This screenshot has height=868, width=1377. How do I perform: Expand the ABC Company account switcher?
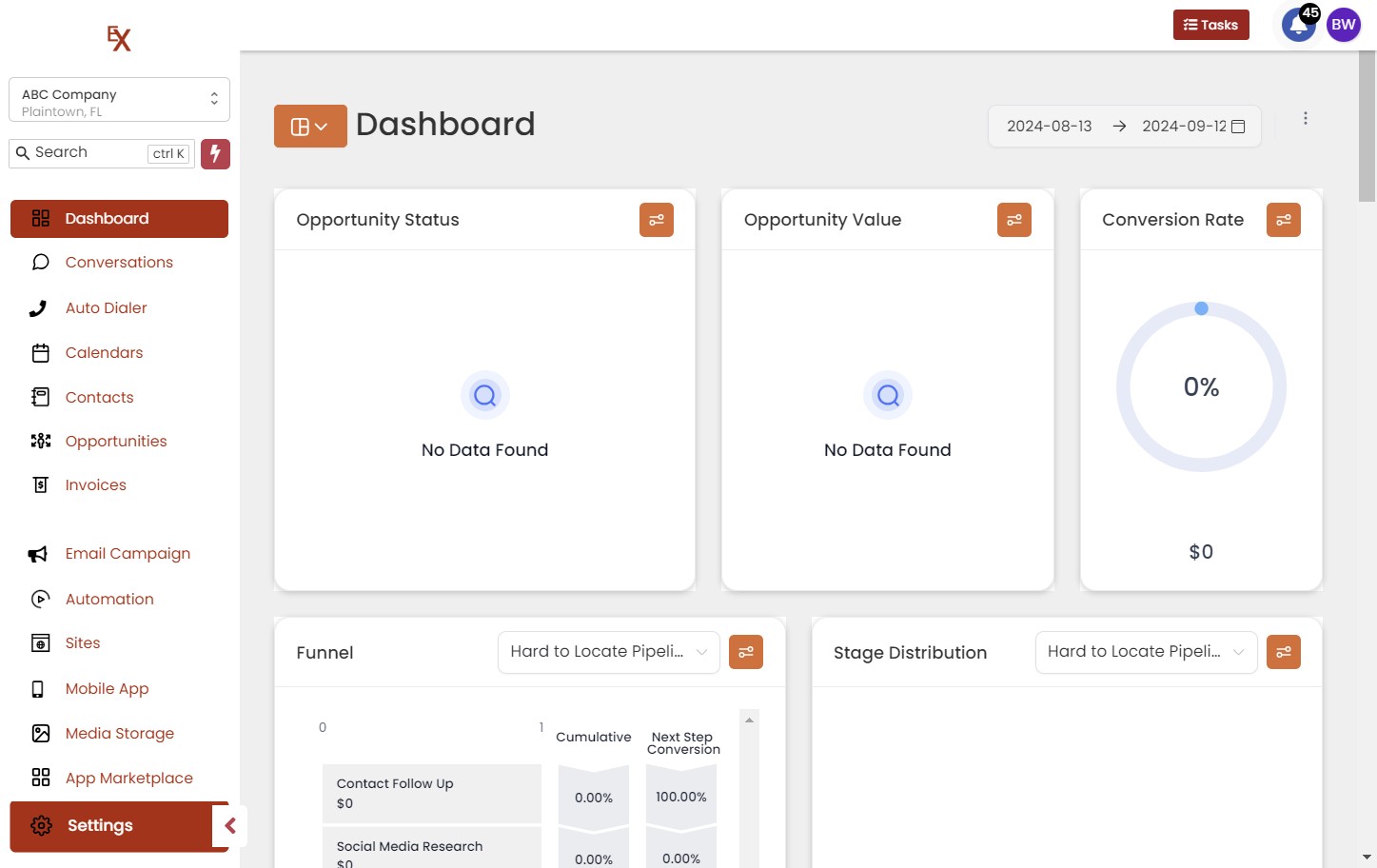point(119,100)
